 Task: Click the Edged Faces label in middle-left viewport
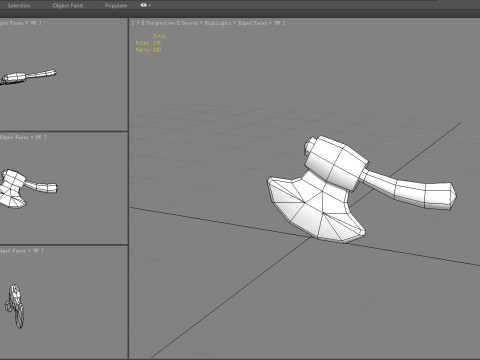tap(14, 137)
